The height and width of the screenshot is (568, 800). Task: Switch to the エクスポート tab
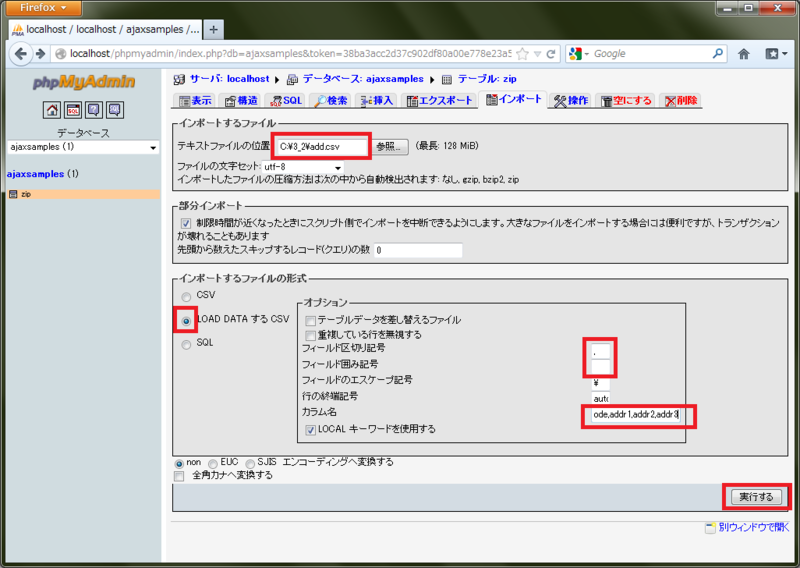[440, 101]
